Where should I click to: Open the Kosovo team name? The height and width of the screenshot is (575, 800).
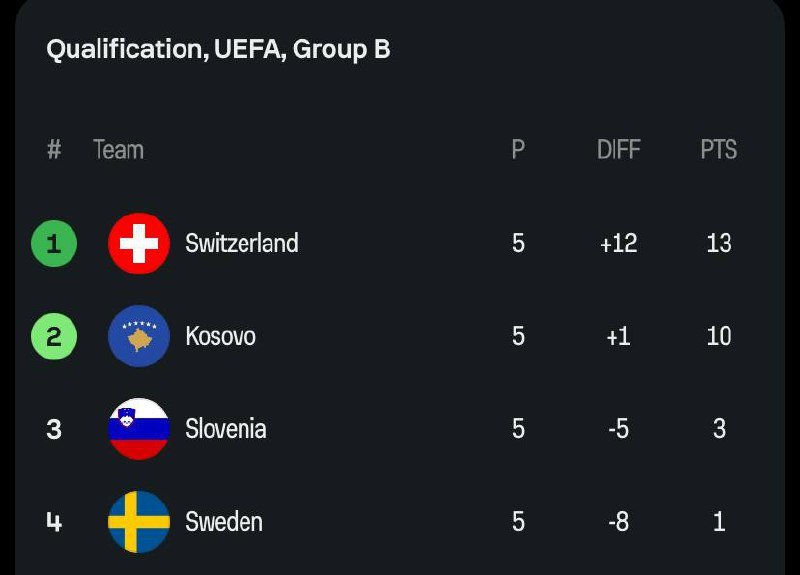(x=221, y=336)
